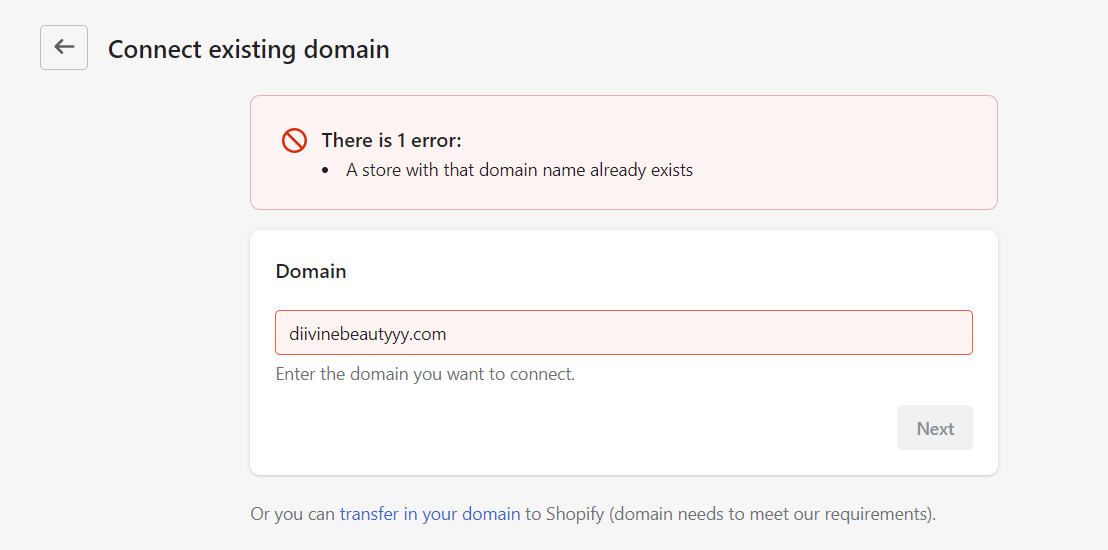The width and height of the screenshot is (1108, 550).
Task: Click the back arrow button
Action: pos(64,48)
